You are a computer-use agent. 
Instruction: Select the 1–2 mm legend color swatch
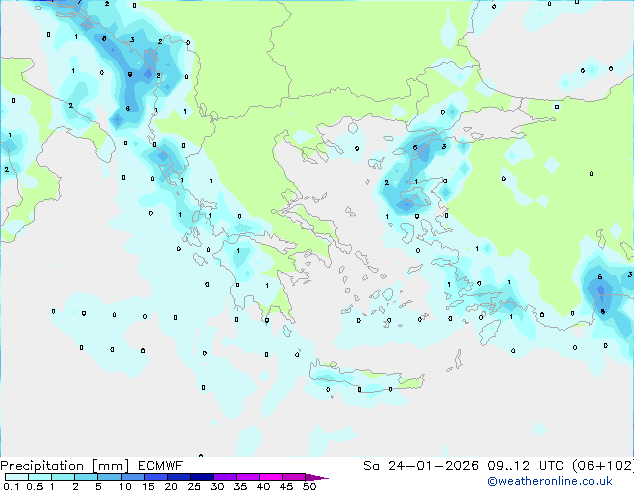[x=63, y=477]
